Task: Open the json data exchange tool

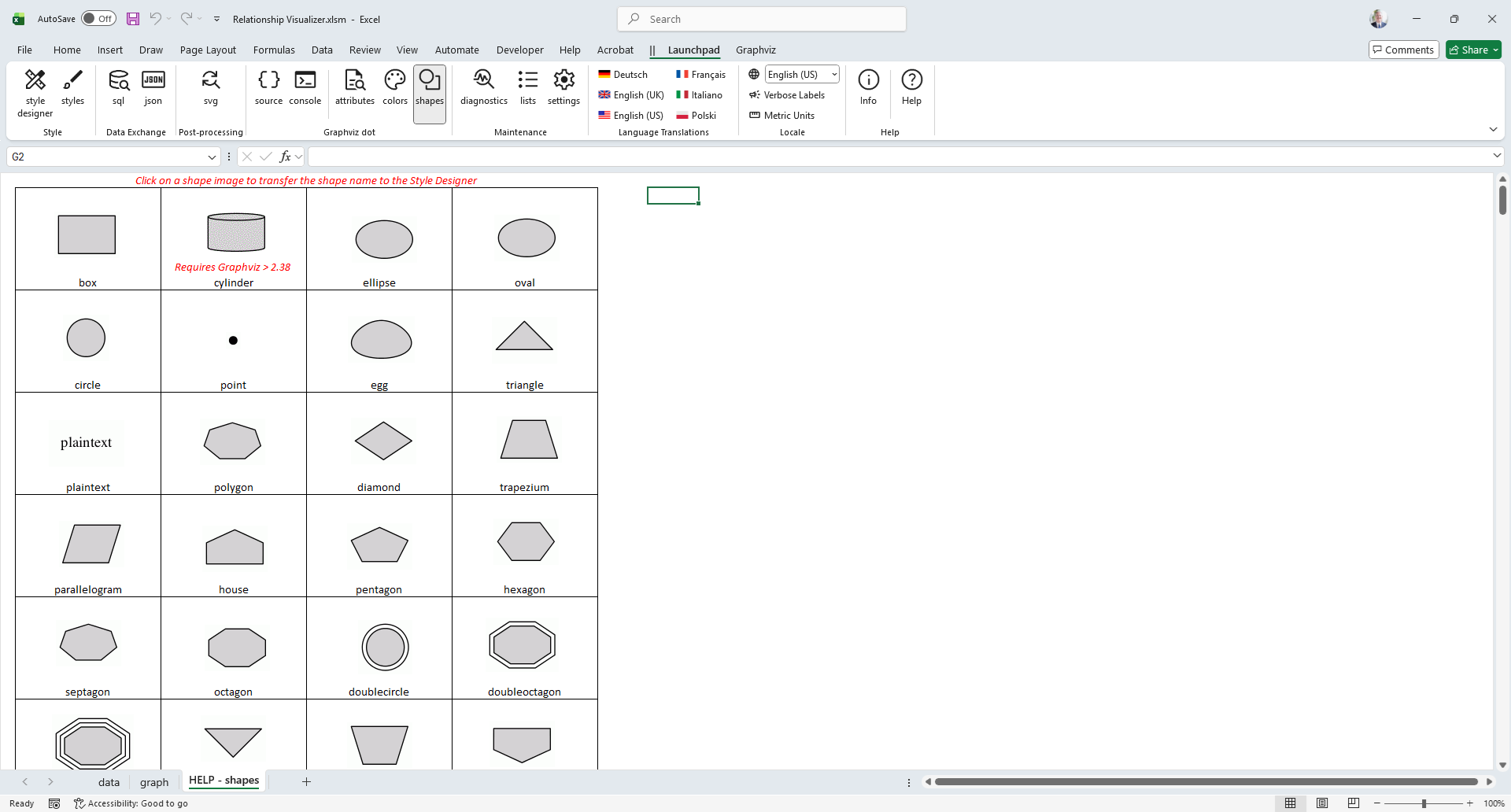Action: (x=153, y=87)
